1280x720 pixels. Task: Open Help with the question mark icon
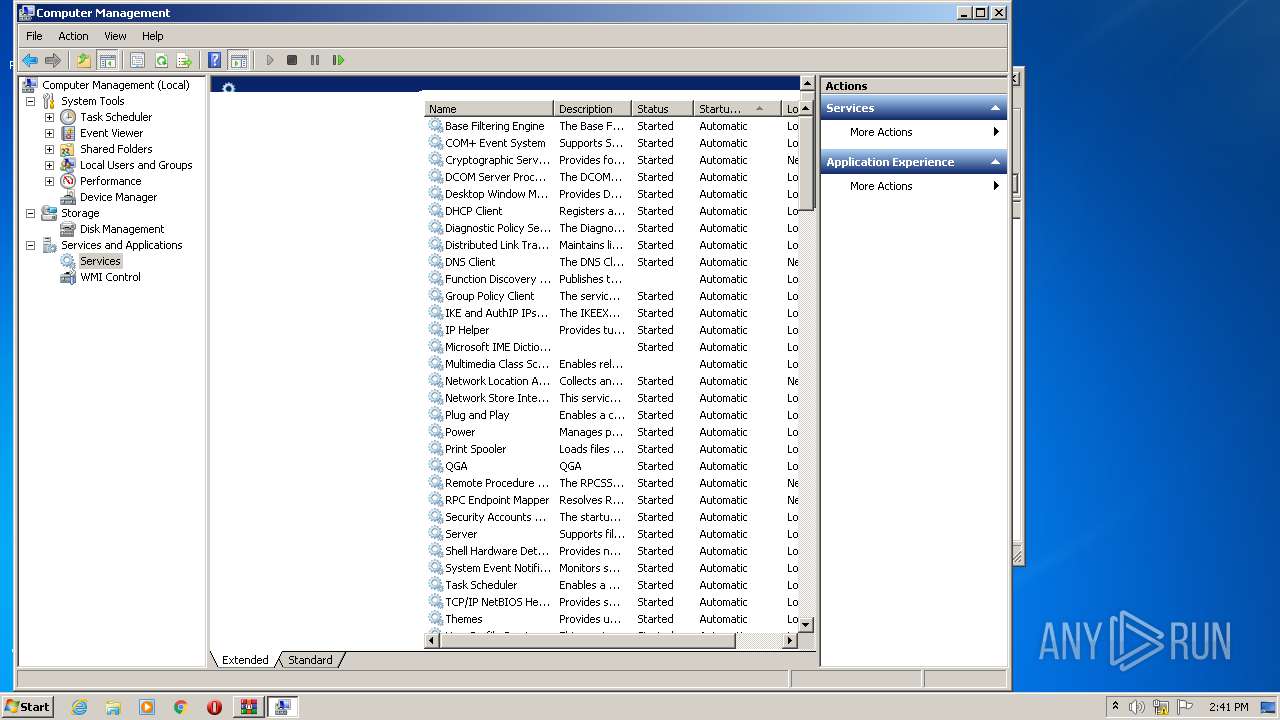click(214, 60)
